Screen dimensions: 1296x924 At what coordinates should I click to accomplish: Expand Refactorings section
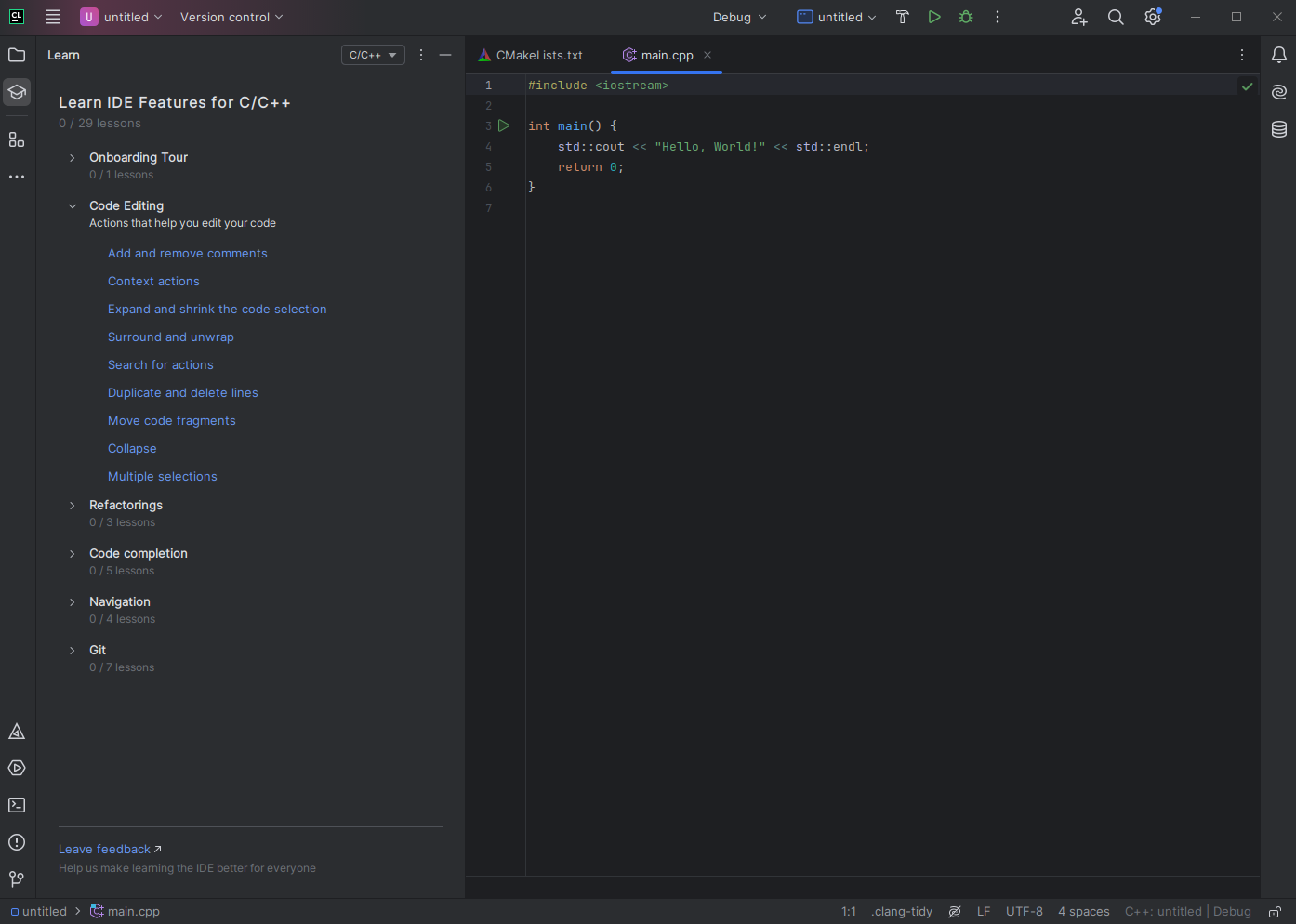(x=73, y=506)
